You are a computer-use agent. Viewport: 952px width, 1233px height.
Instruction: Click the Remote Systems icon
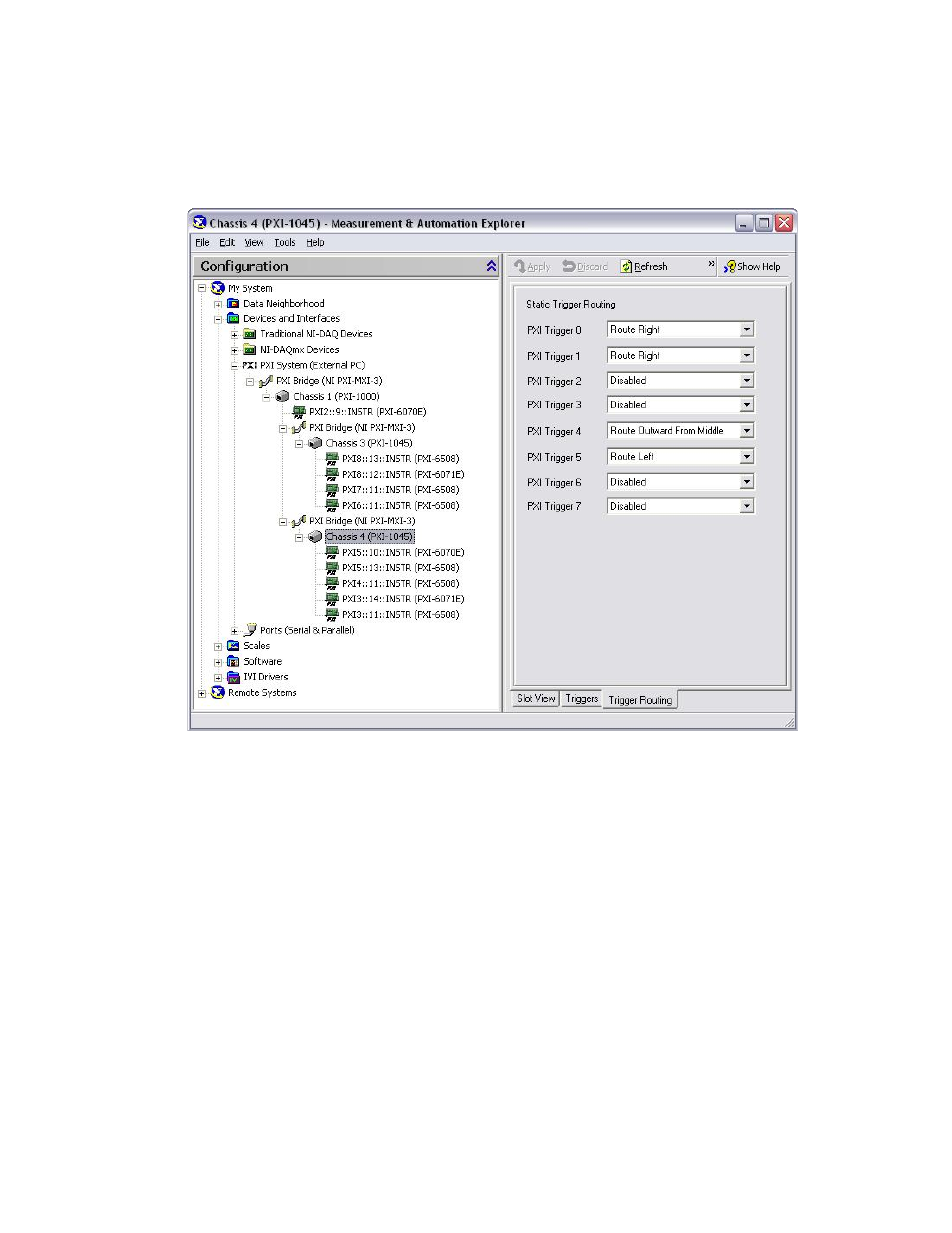tap(218, 692)
